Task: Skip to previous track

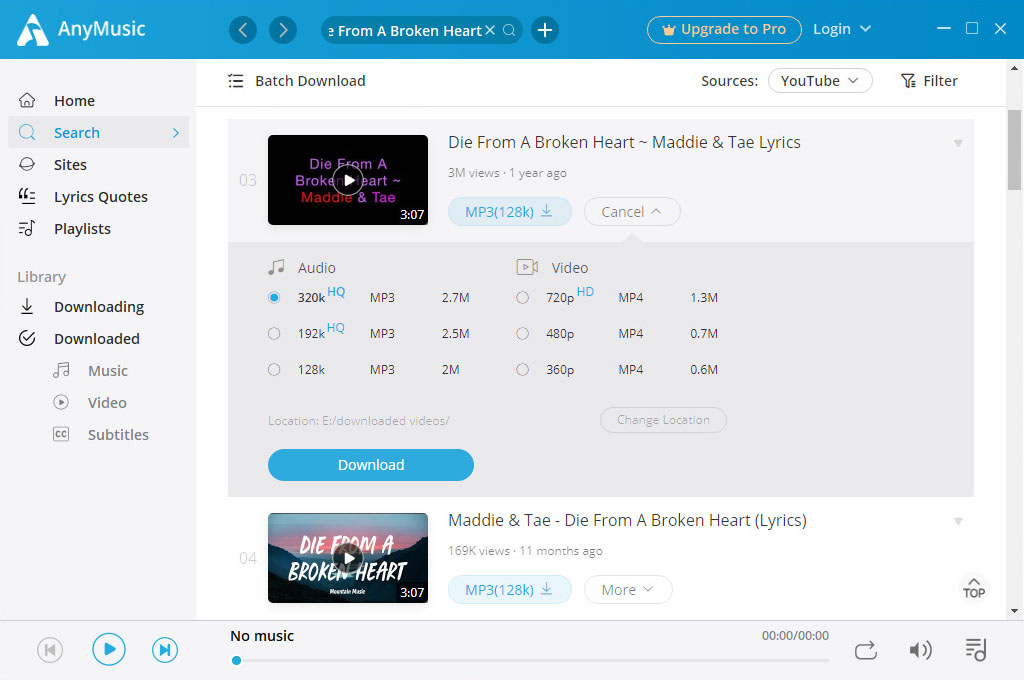Action: 50,650
